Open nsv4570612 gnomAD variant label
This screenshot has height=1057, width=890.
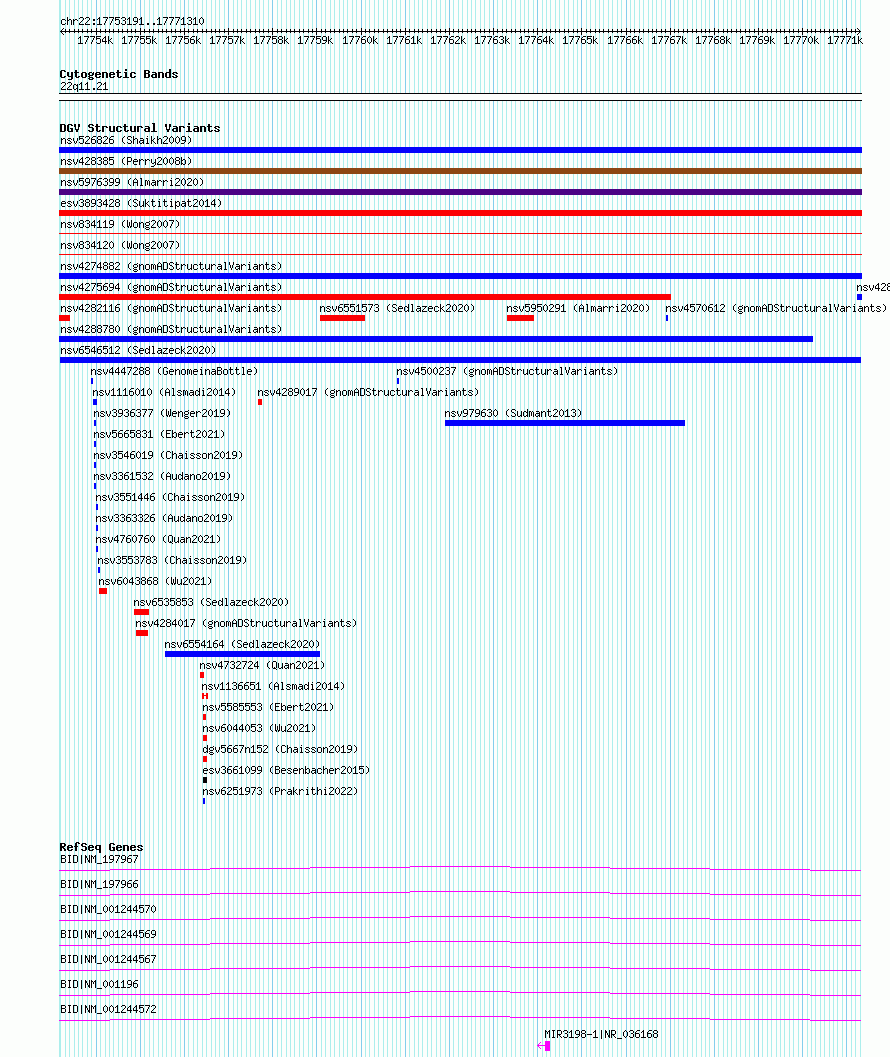[776, 308]
